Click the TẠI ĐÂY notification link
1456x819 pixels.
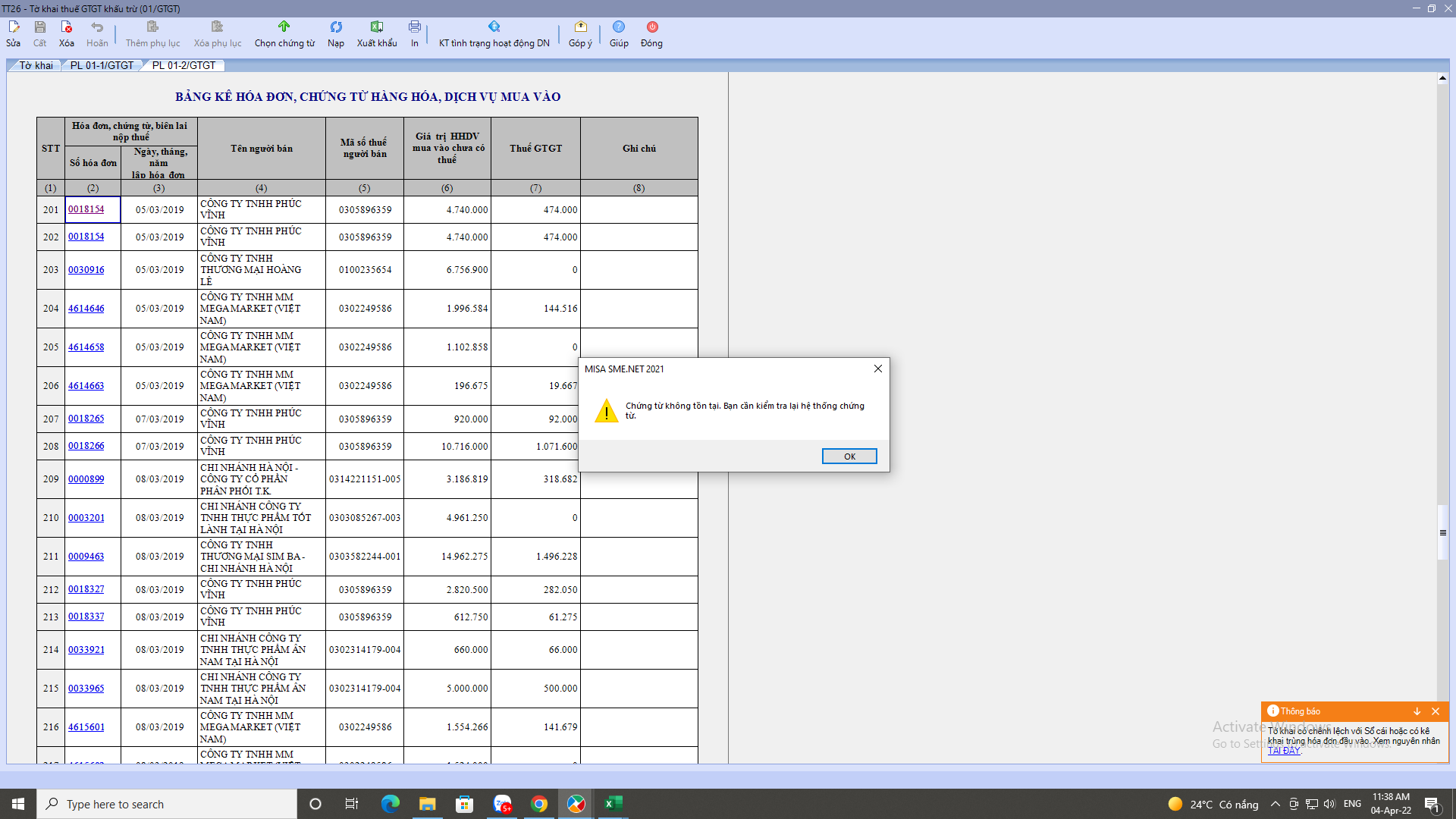coord(1284,751)
